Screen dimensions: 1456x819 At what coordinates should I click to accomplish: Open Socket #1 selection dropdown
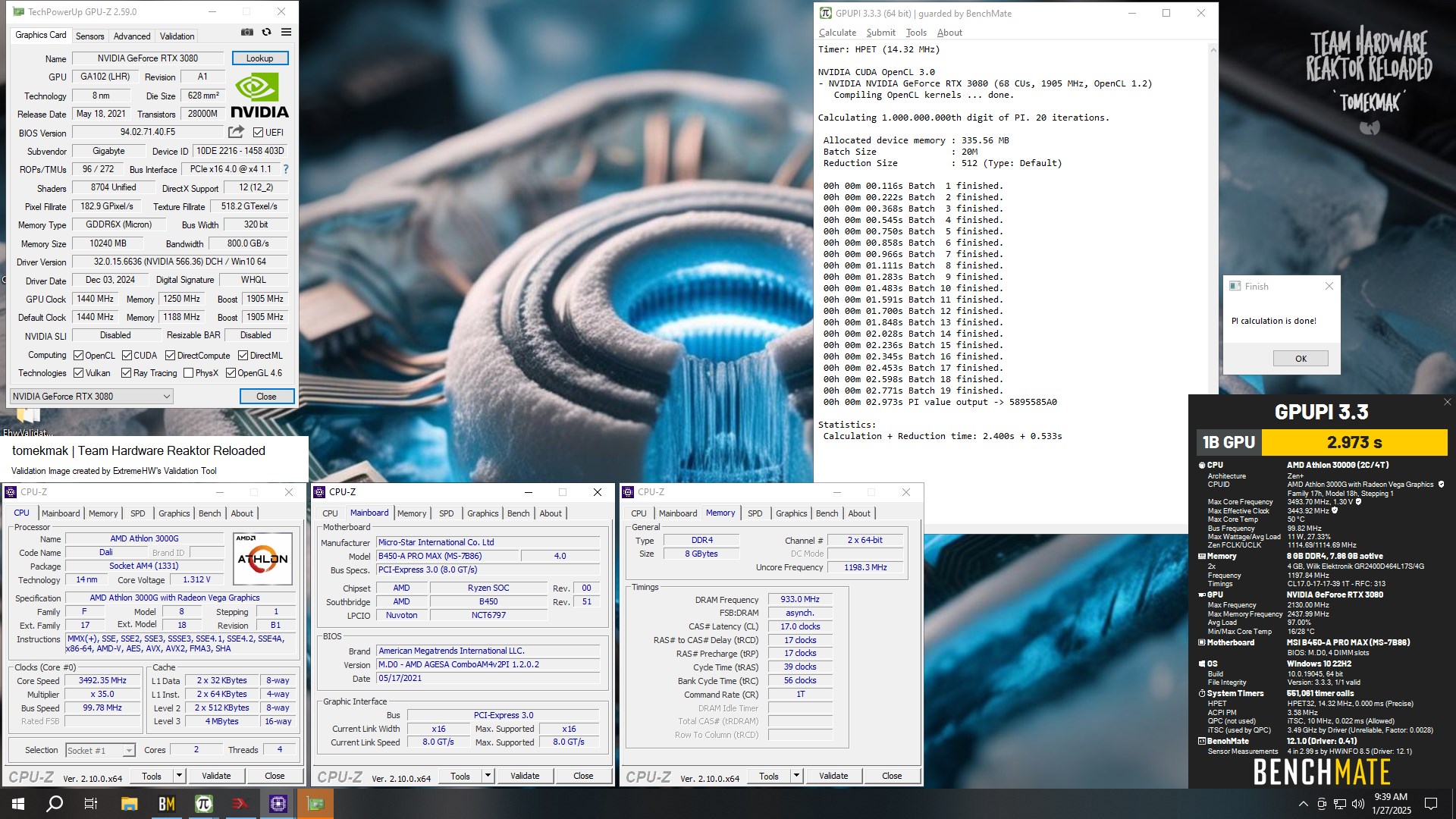[x=100, y=750]
